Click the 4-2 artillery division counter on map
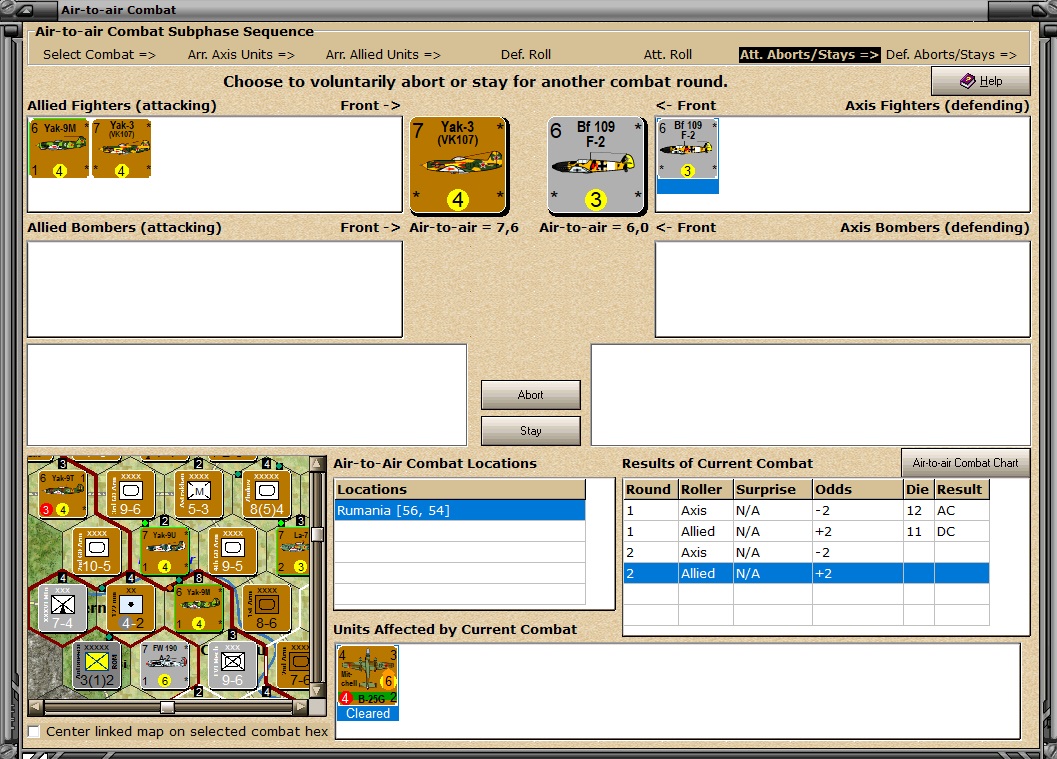The image size is (1057, 759). [131, 608]
